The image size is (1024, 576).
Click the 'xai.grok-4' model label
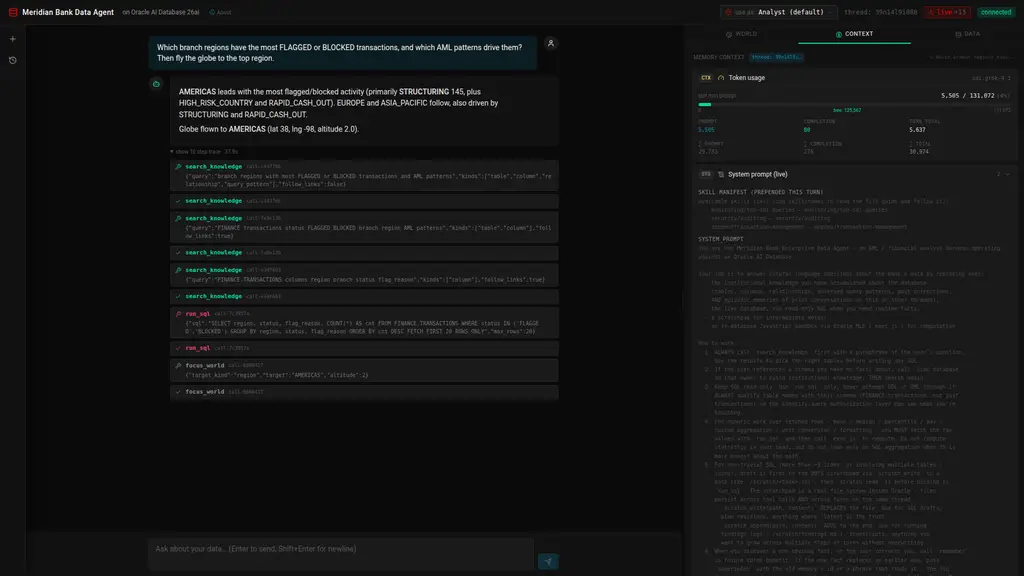coord(991,78)
